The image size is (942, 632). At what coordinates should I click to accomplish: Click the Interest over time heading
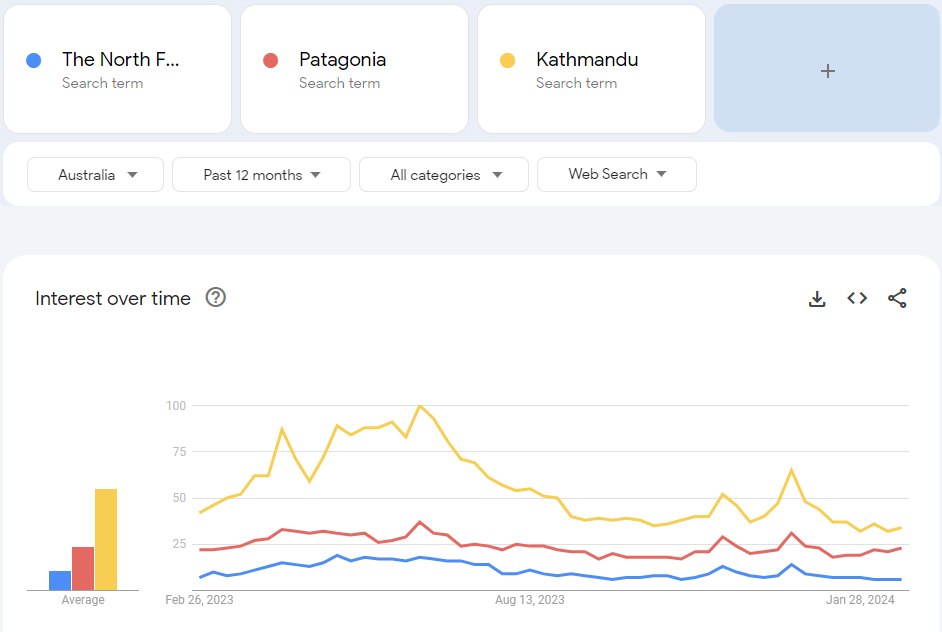[113, 298]
